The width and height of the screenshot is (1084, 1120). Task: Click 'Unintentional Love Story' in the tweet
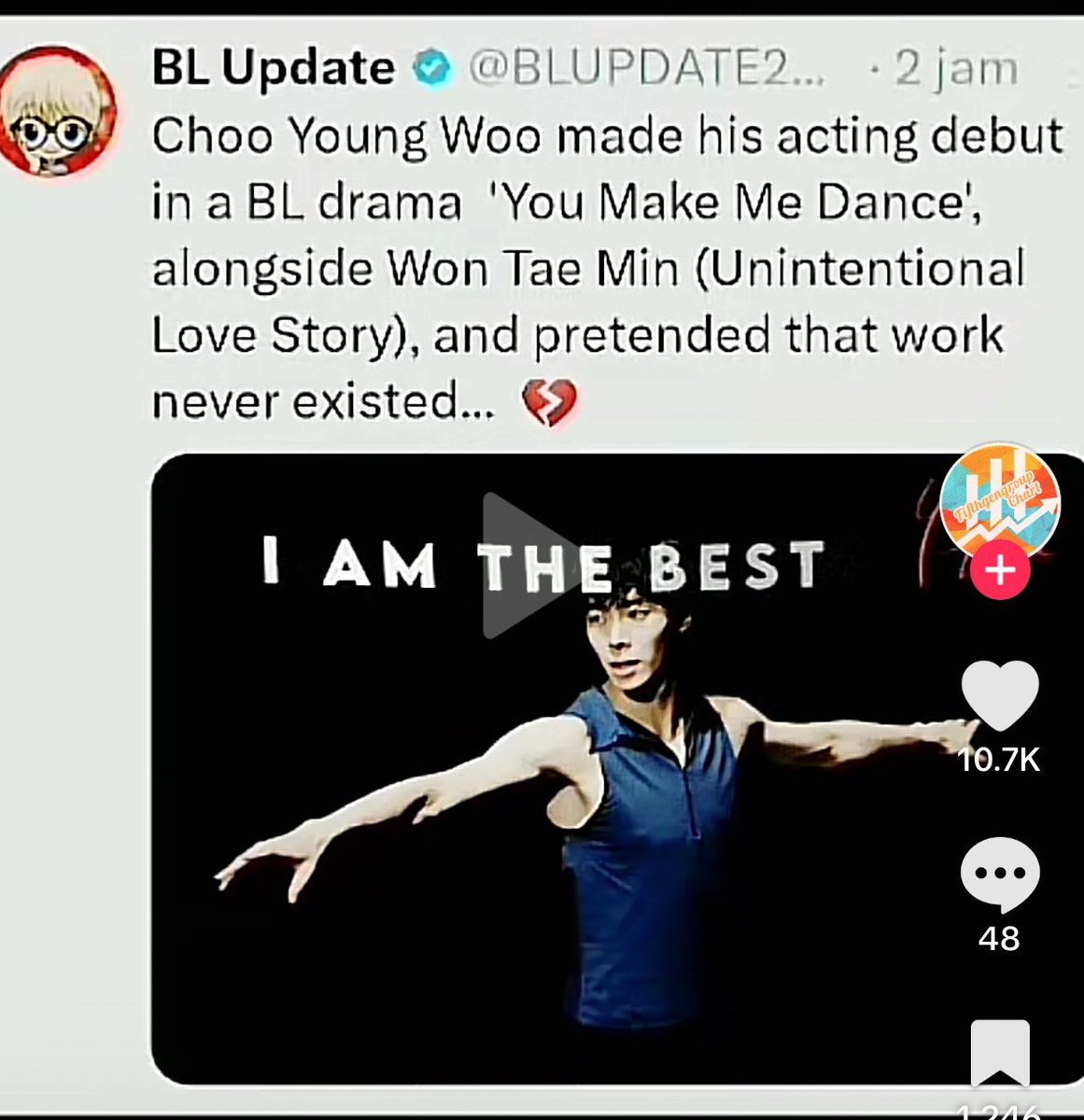click(x=587, y=302)
